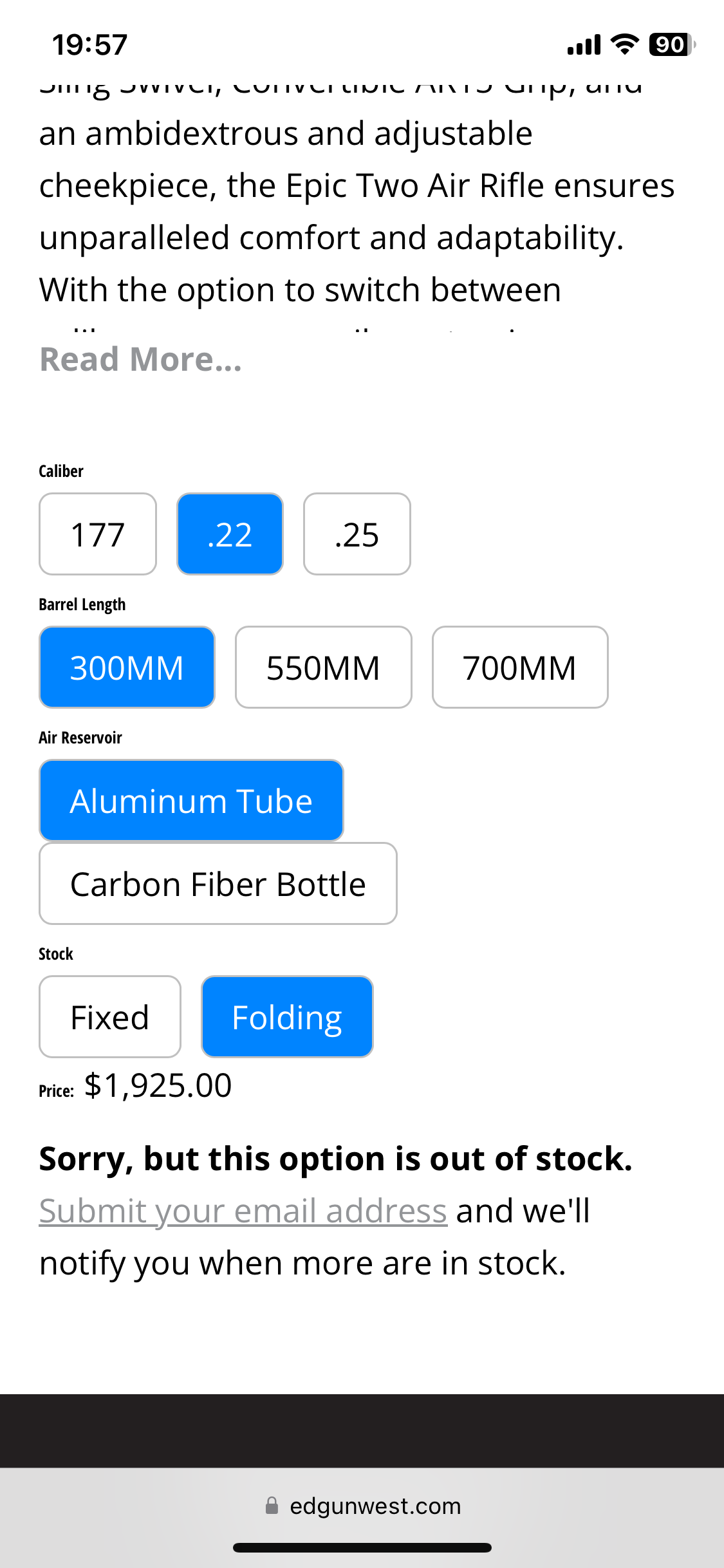Choose the 550MM barrel length
Viewport: 724px width, 1568px height.
pos(324,667)
